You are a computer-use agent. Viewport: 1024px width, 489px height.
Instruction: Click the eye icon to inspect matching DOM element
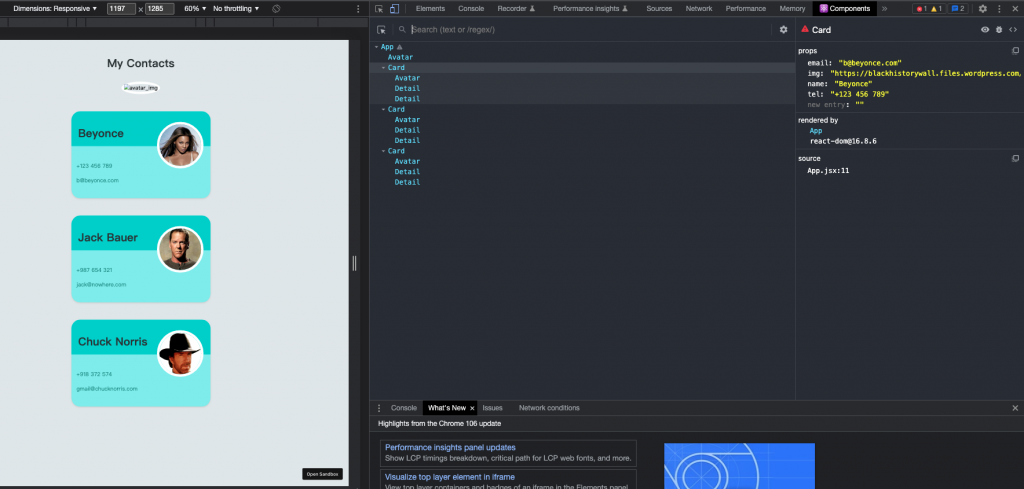pyautogui.click(x=985, y=29)
